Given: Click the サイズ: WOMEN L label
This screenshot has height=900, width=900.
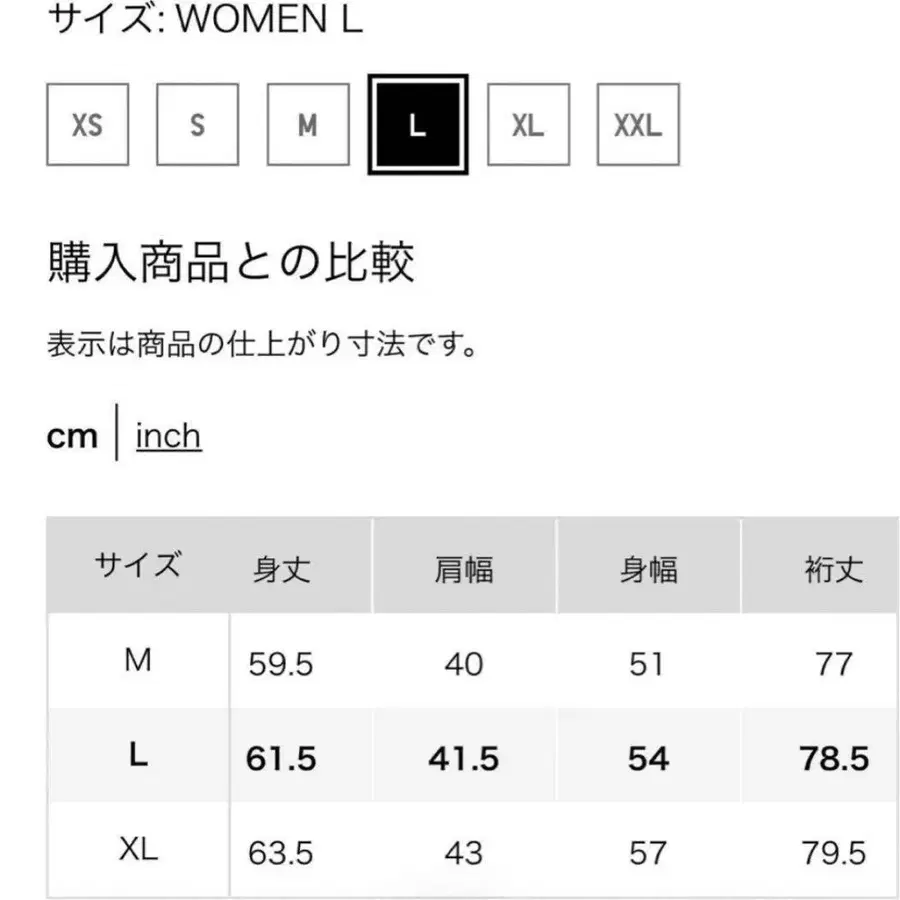Looking at the screenshot, I should pyautogui.click(x=205, y=18).
